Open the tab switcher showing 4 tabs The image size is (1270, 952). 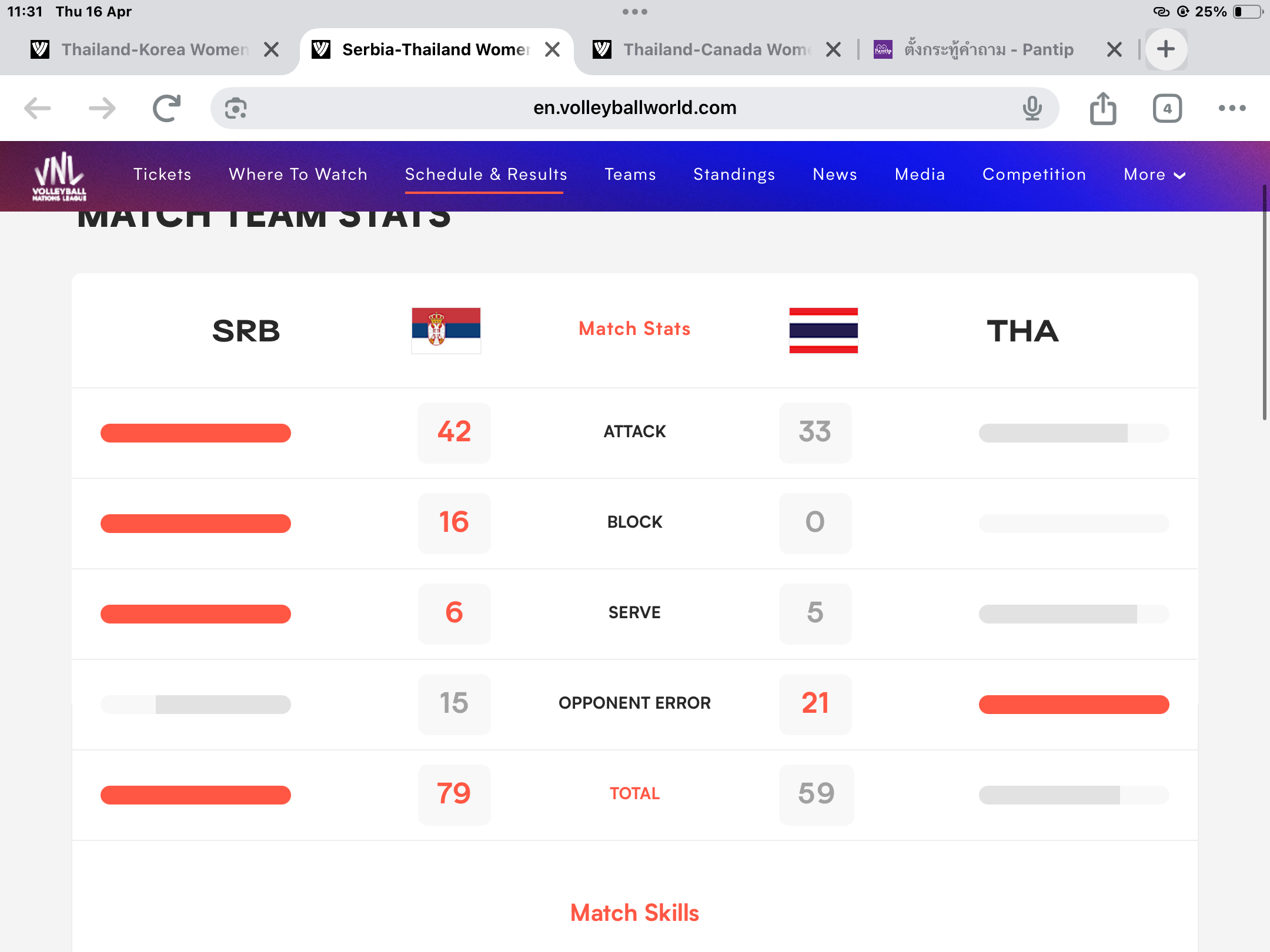click(x=1167, y=108)
